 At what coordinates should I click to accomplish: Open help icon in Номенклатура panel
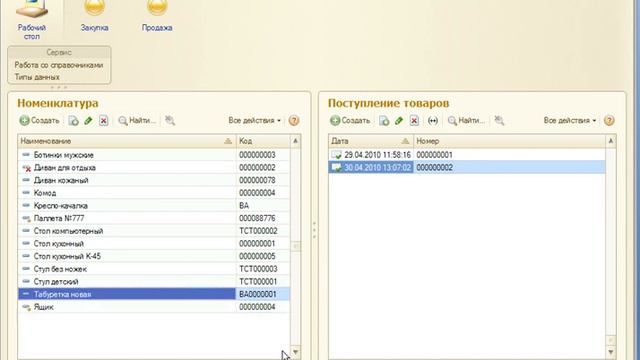click(x=294, y=120)
